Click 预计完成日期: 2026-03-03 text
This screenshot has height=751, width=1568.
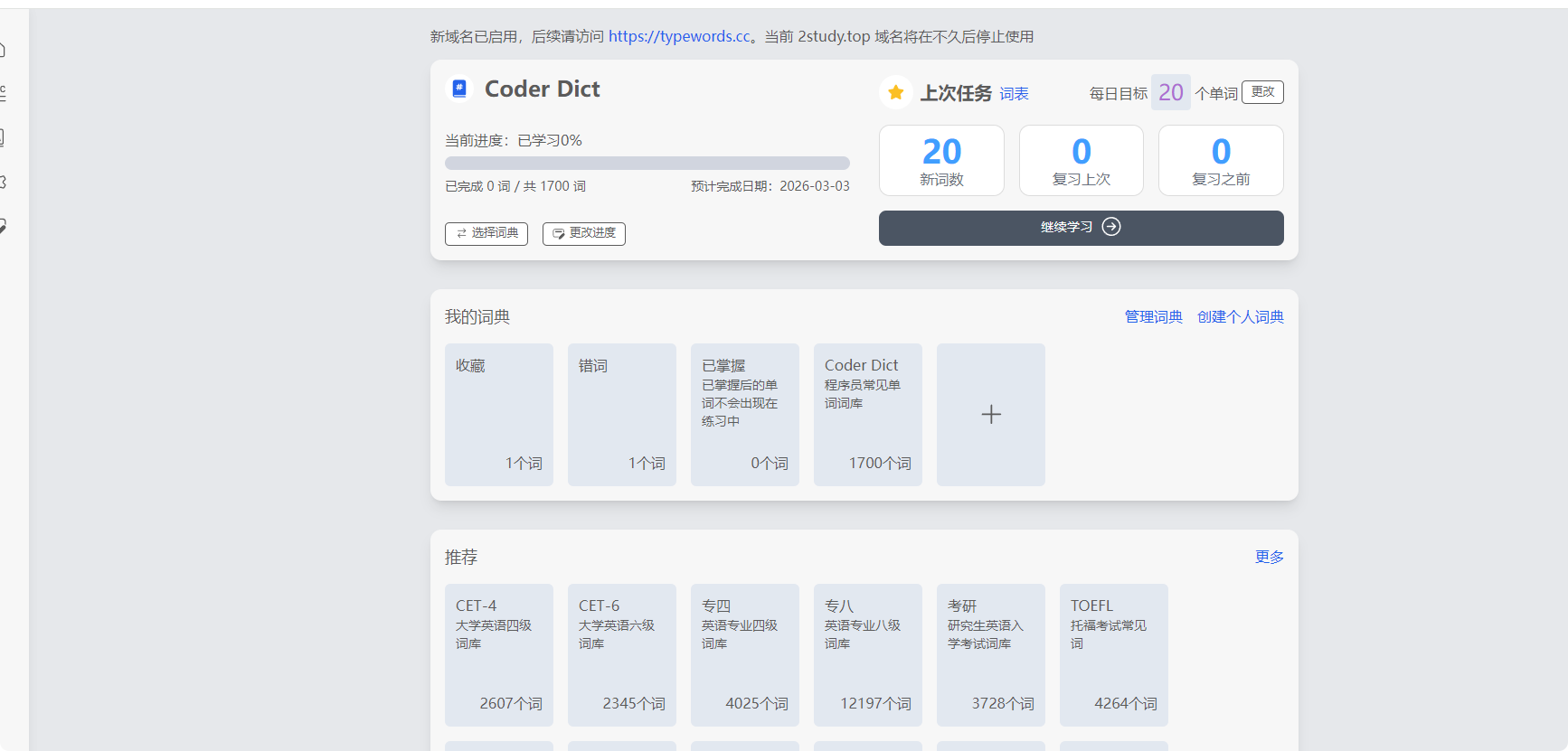[x=770, y=186]
